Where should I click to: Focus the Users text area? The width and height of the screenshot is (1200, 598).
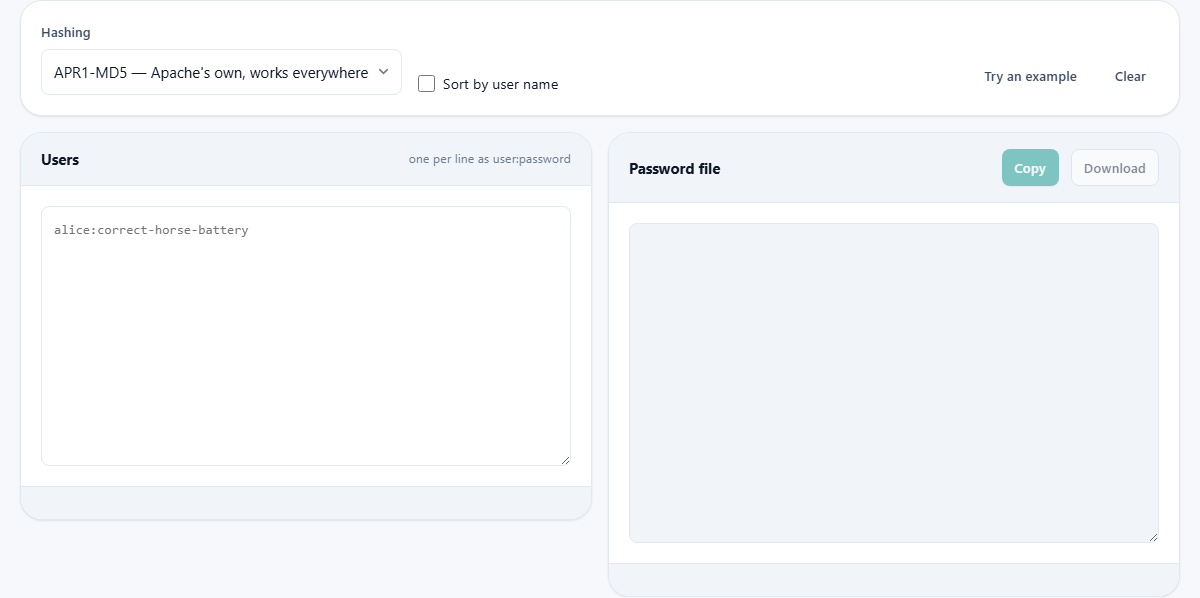(x=306, y=336)
